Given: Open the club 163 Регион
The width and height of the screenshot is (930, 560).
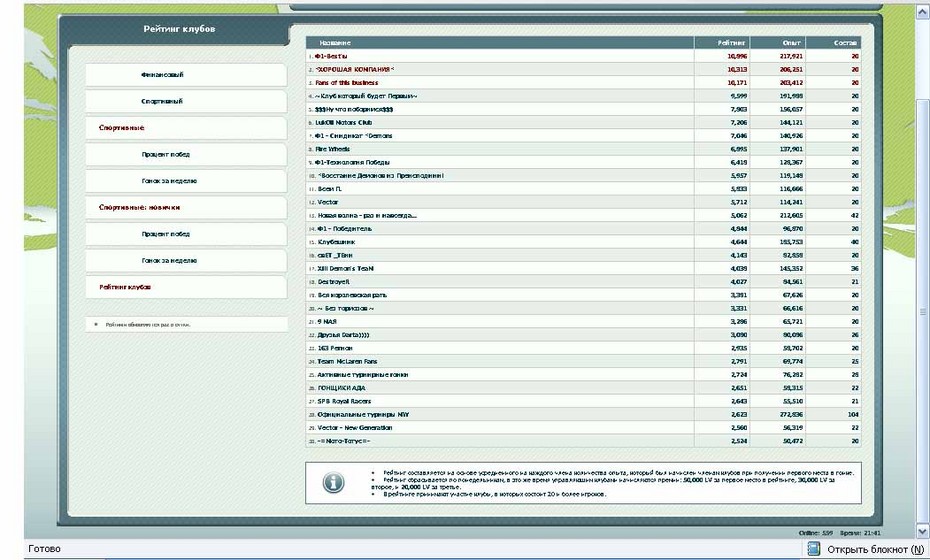Looking at the screenshot, I should coord(335,348).
